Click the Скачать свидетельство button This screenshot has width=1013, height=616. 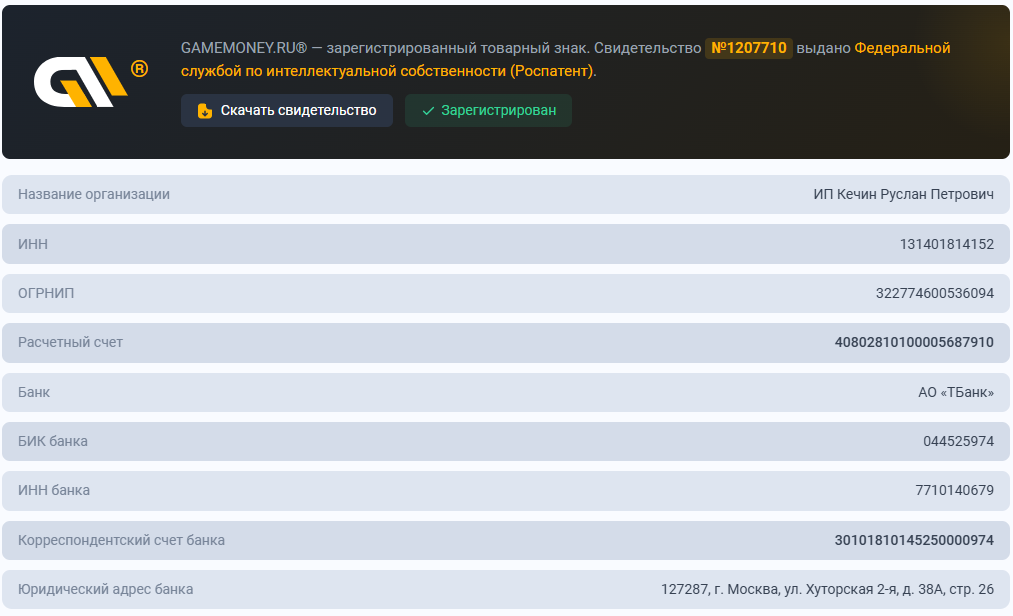(x=287, y=111)
